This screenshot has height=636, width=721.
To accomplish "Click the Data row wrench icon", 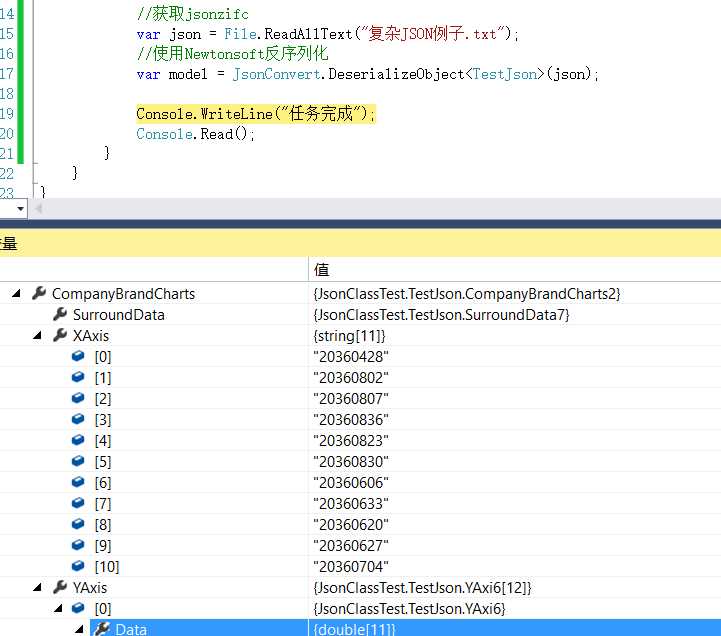I will 102,629.
